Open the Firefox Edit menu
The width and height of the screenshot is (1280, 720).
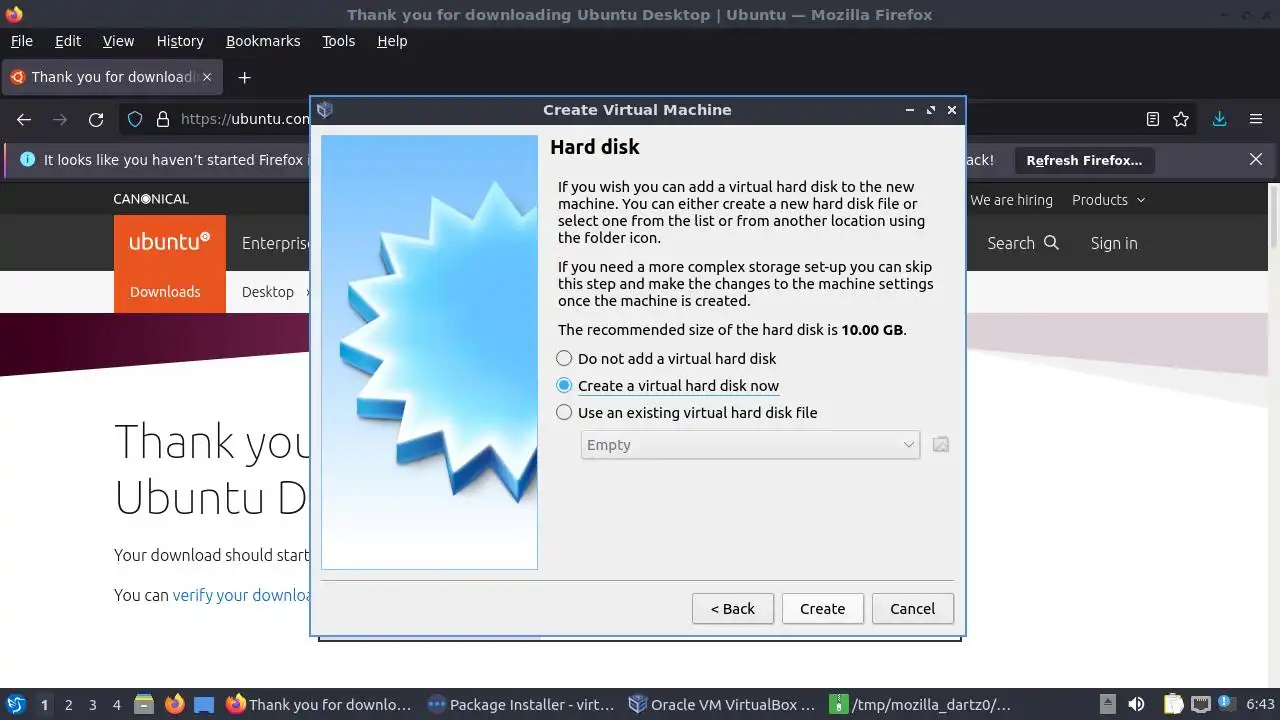click(x=68, y=41)
